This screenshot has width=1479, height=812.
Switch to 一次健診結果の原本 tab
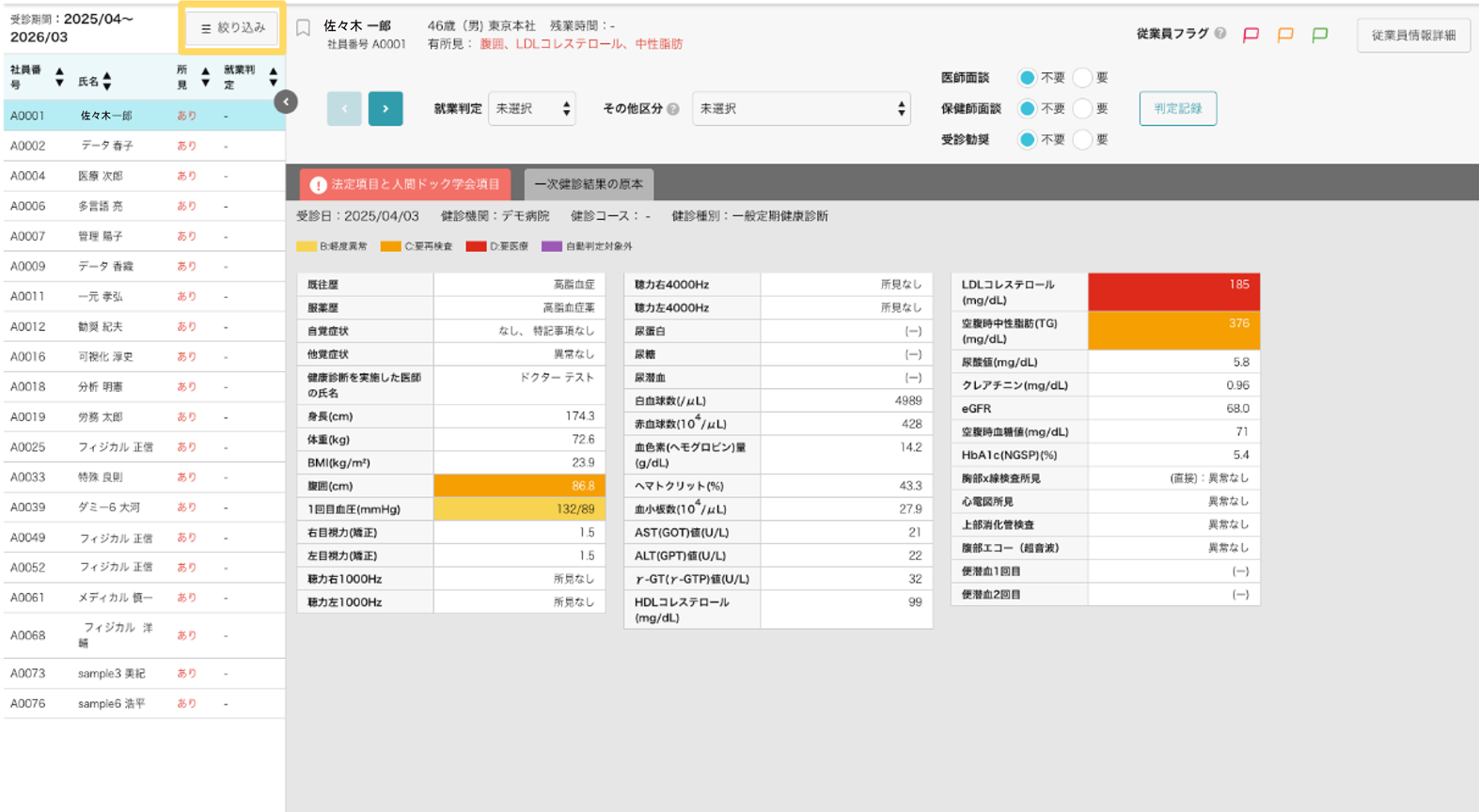[589, 184]
